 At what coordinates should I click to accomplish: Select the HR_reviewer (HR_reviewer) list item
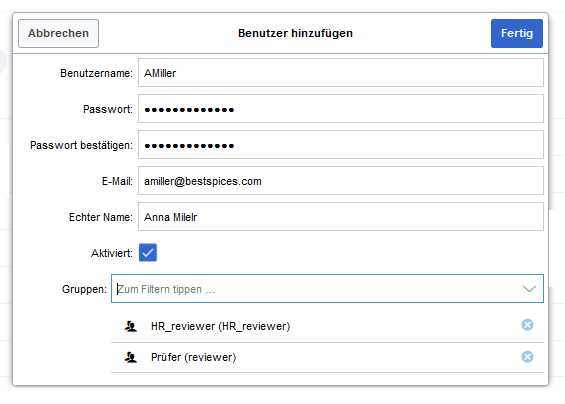[327, 327]
